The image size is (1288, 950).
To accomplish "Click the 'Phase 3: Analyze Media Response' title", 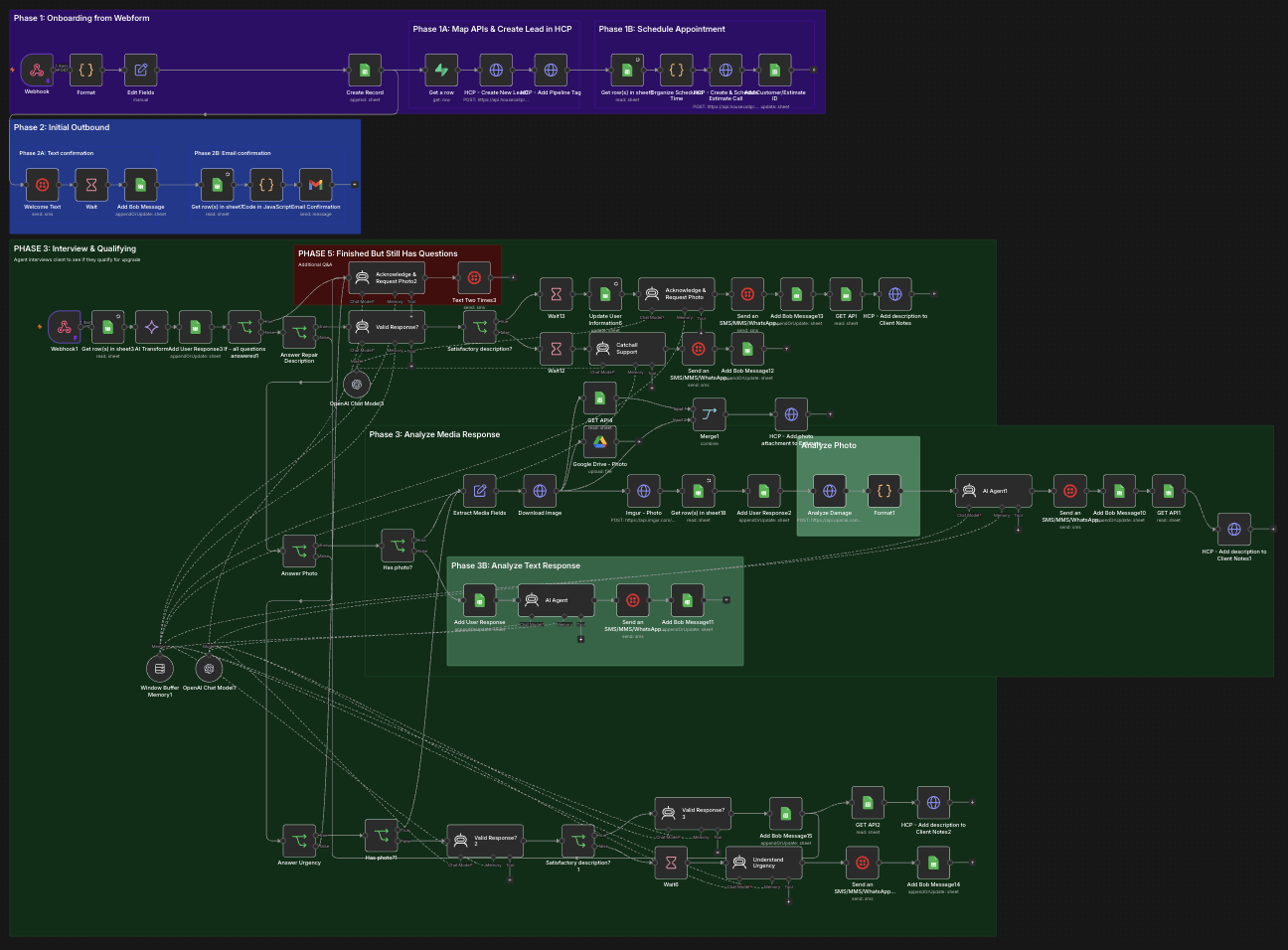I will [x=434, y=434].
